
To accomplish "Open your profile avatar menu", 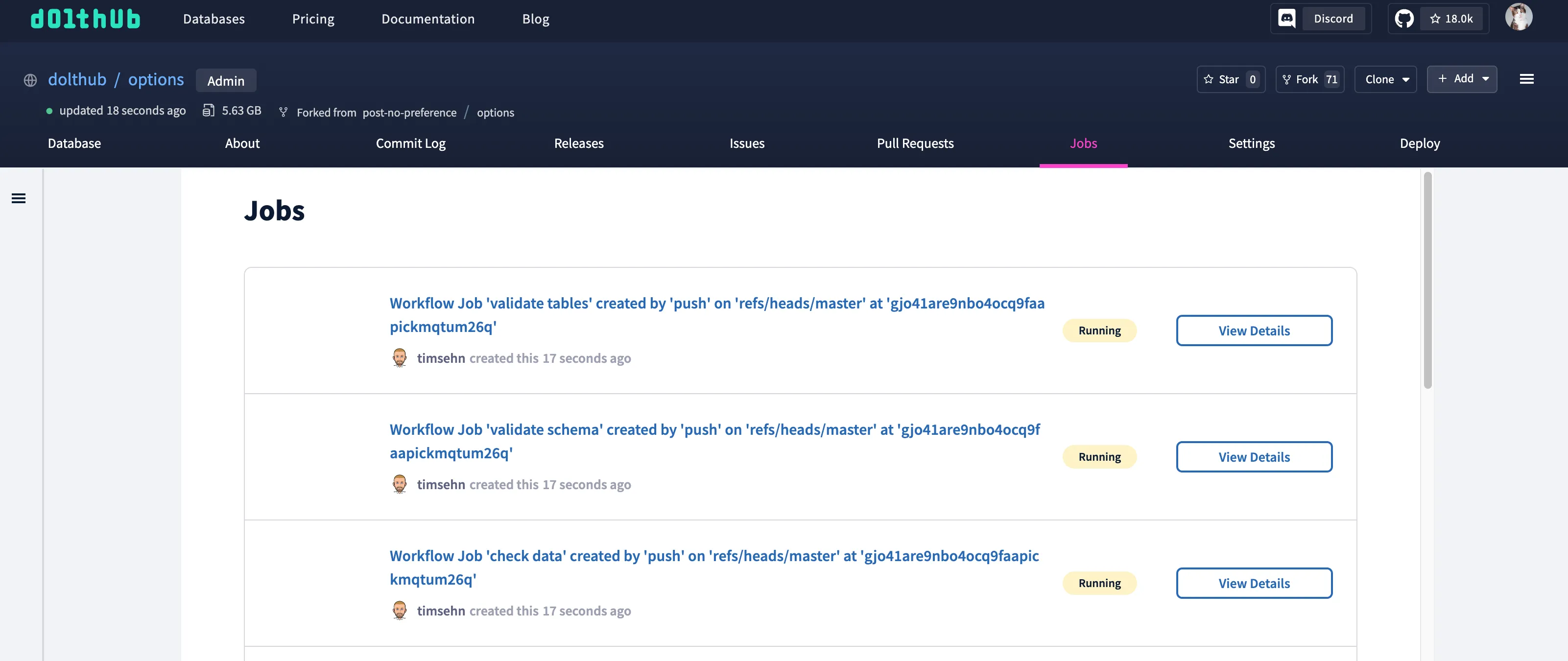I will (1520, 17).
